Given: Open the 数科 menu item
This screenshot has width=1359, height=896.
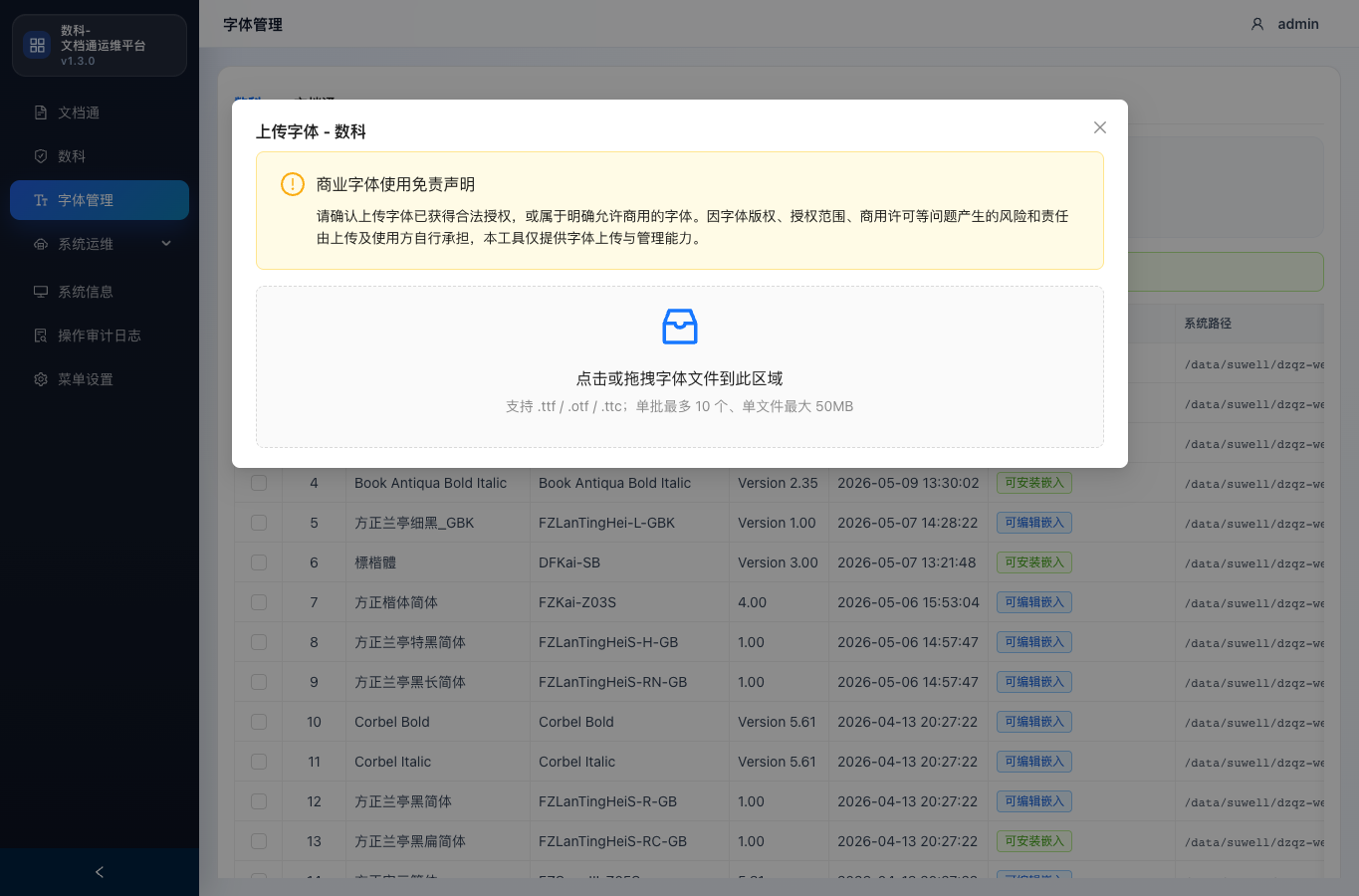Looking at the screenshot, I should (x=100, y=156).
